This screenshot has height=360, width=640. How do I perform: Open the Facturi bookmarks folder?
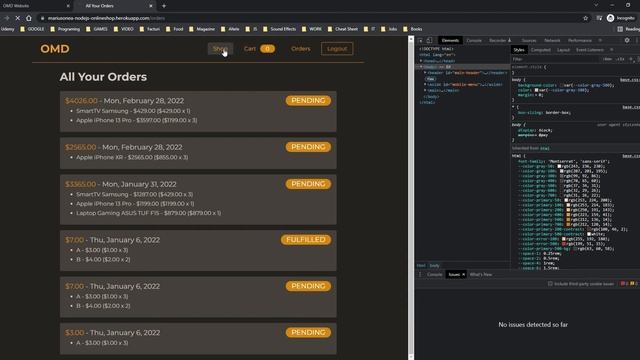pos(150,29)
